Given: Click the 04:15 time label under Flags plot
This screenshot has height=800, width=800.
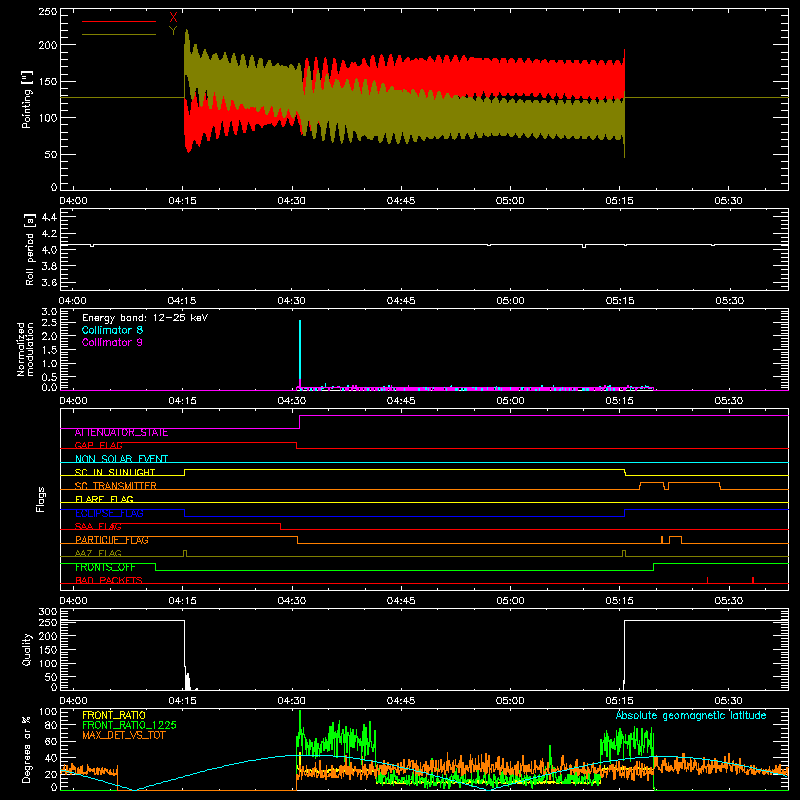Looking at the screenshot, I should (182, 601).
